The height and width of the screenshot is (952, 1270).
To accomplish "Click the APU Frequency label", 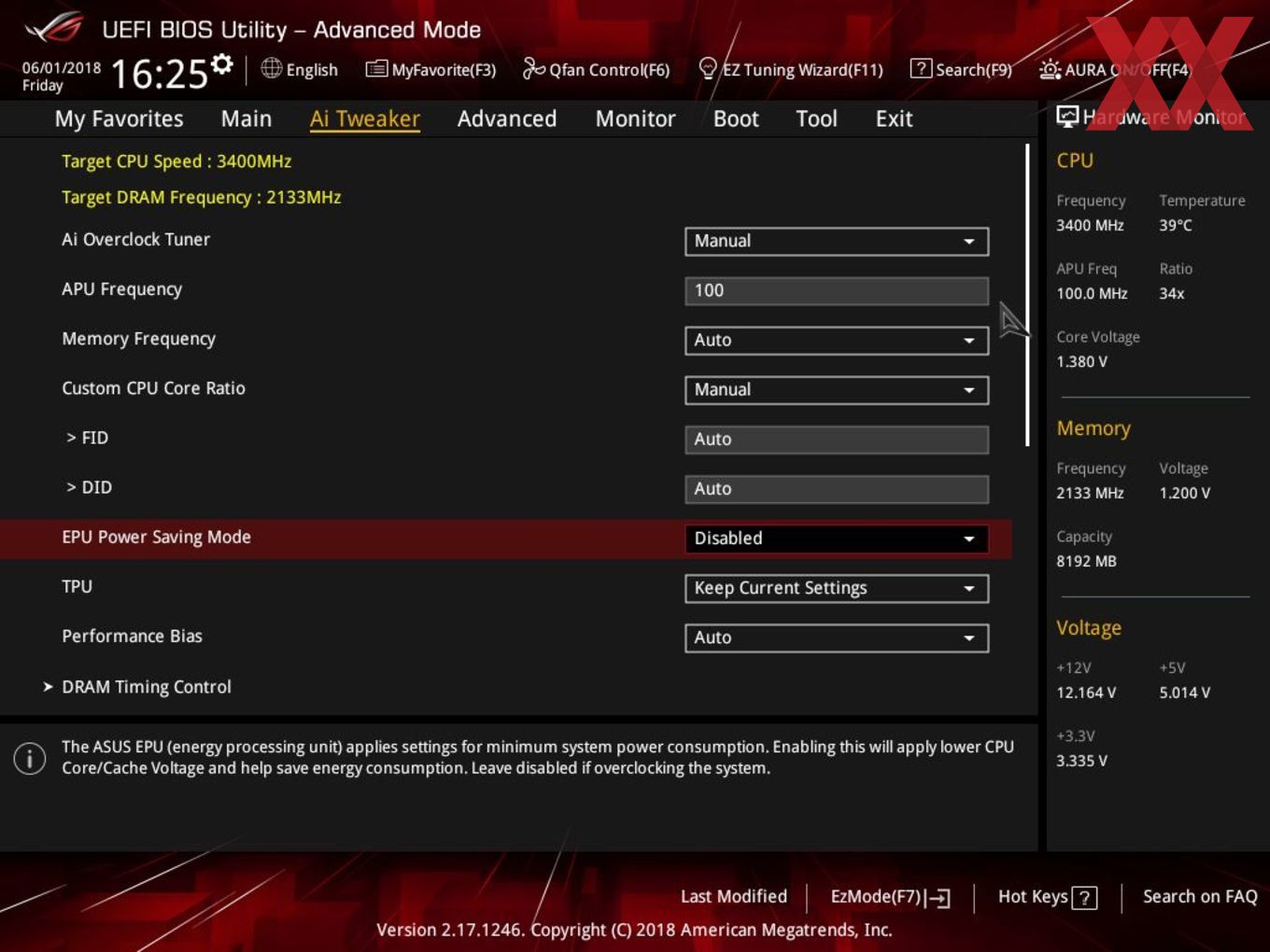I will click(121, 289).
